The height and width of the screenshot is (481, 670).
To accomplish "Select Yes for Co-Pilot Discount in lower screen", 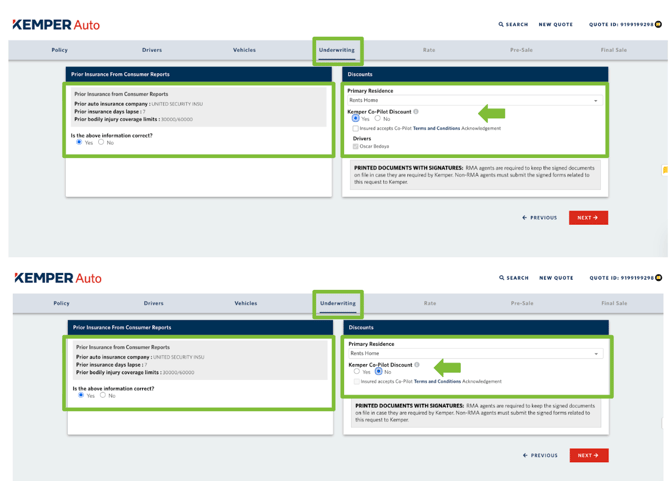I will coord(356,372).
